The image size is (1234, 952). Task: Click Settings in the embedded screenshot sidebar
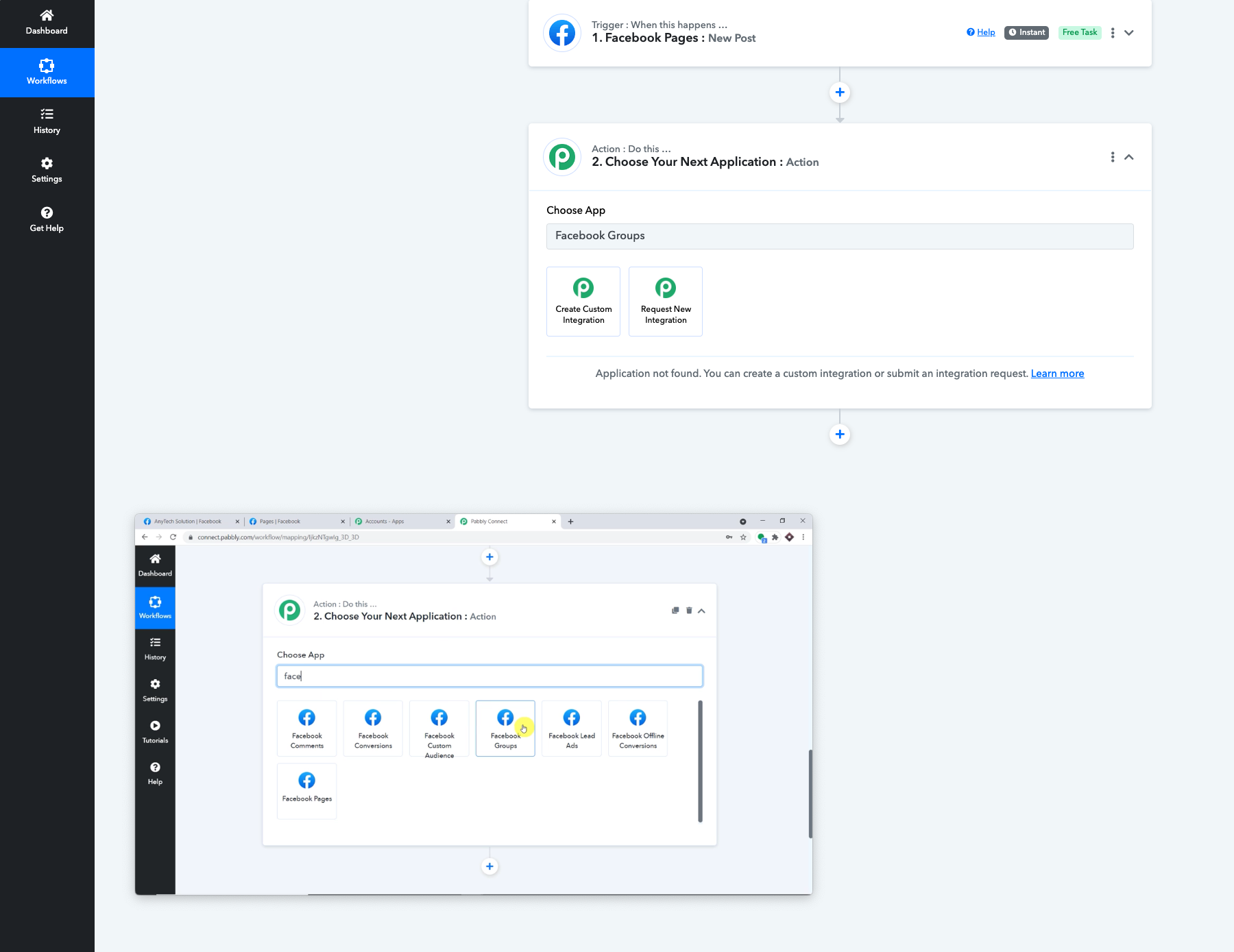[155, 690]
